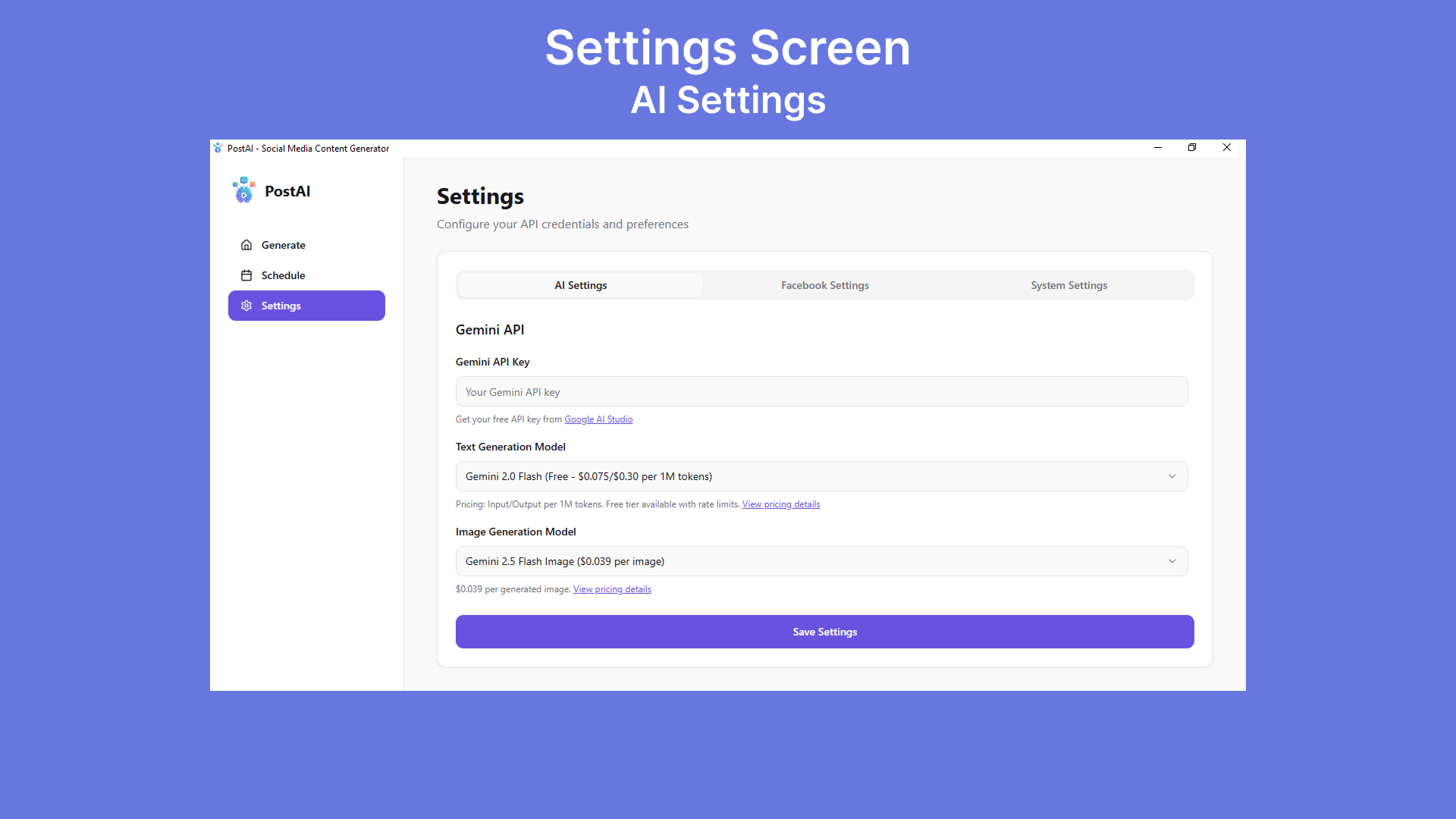1456x819 pixels.
Task: Close the PostAI window
Action: 1227,147
